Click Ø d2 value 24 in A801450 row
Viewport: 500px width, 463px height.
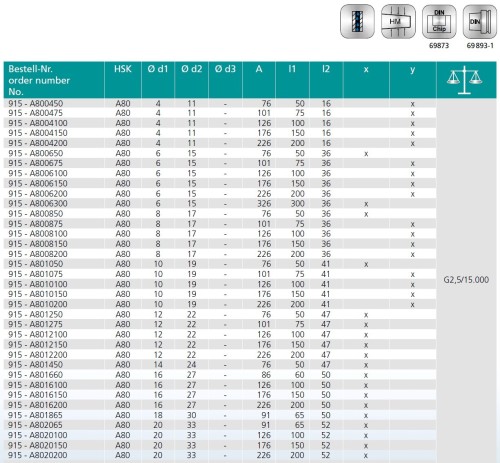(x=191, y=365)
